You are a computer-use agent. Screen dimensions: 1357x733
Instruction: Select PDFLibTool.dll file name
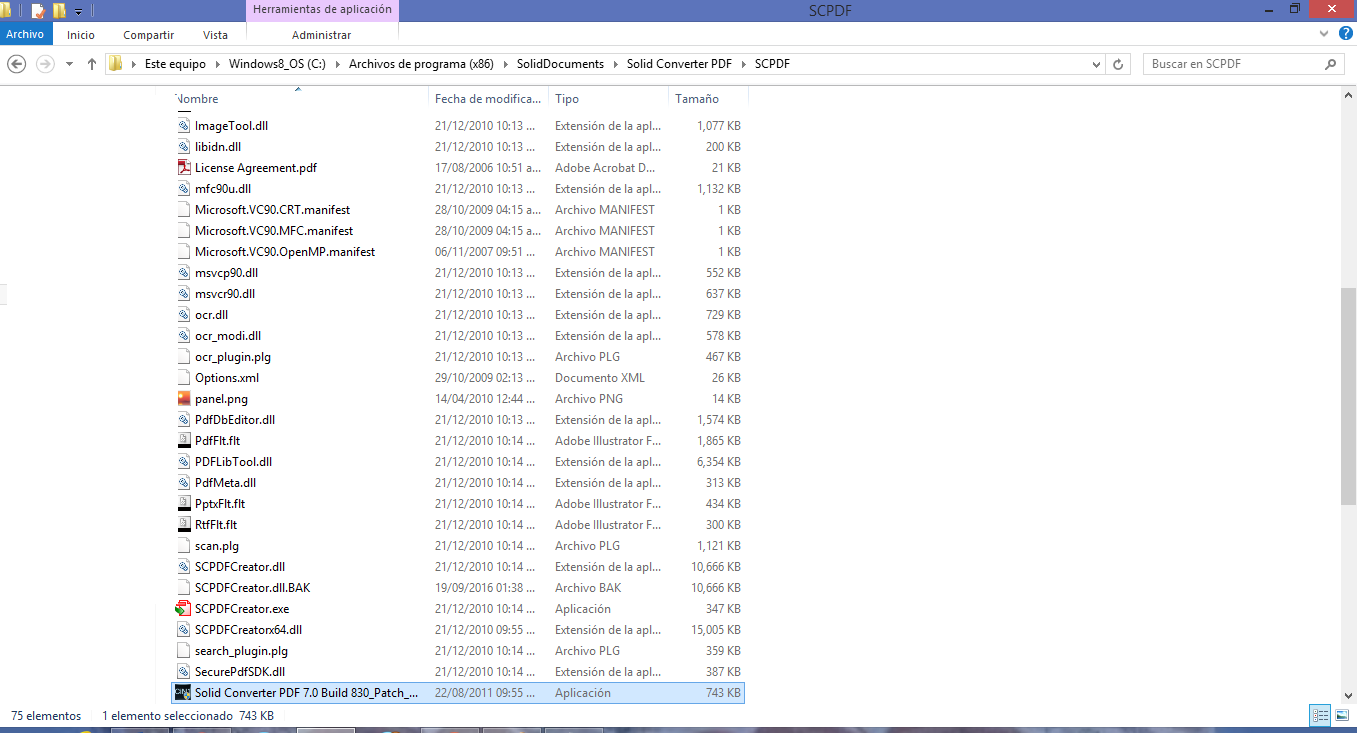pyautogui.click(x=233, y=462)
